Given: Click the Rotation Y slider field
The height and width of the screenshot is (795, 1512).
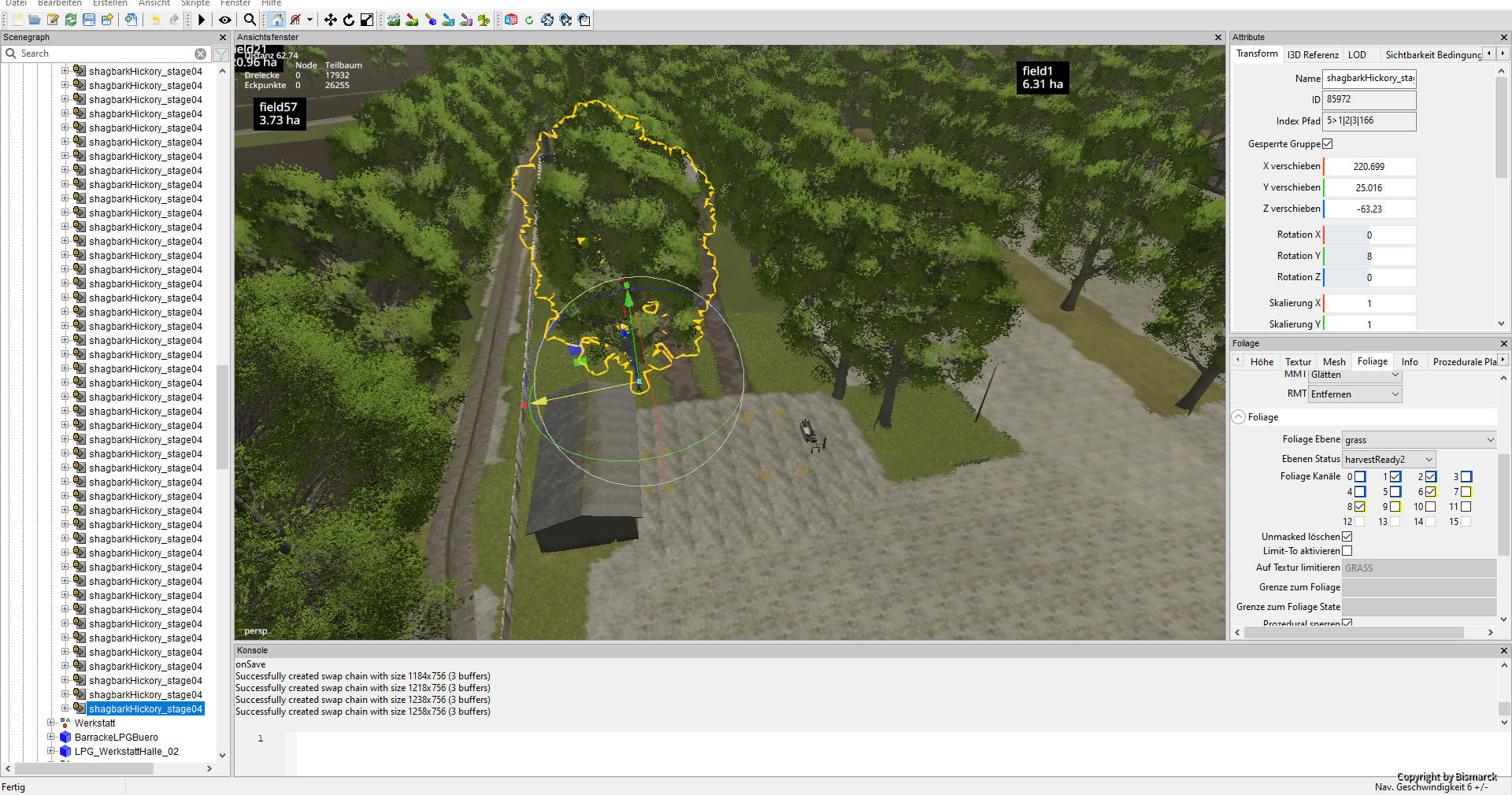Looking at the screenshot, I should (x=1369, y=257).
